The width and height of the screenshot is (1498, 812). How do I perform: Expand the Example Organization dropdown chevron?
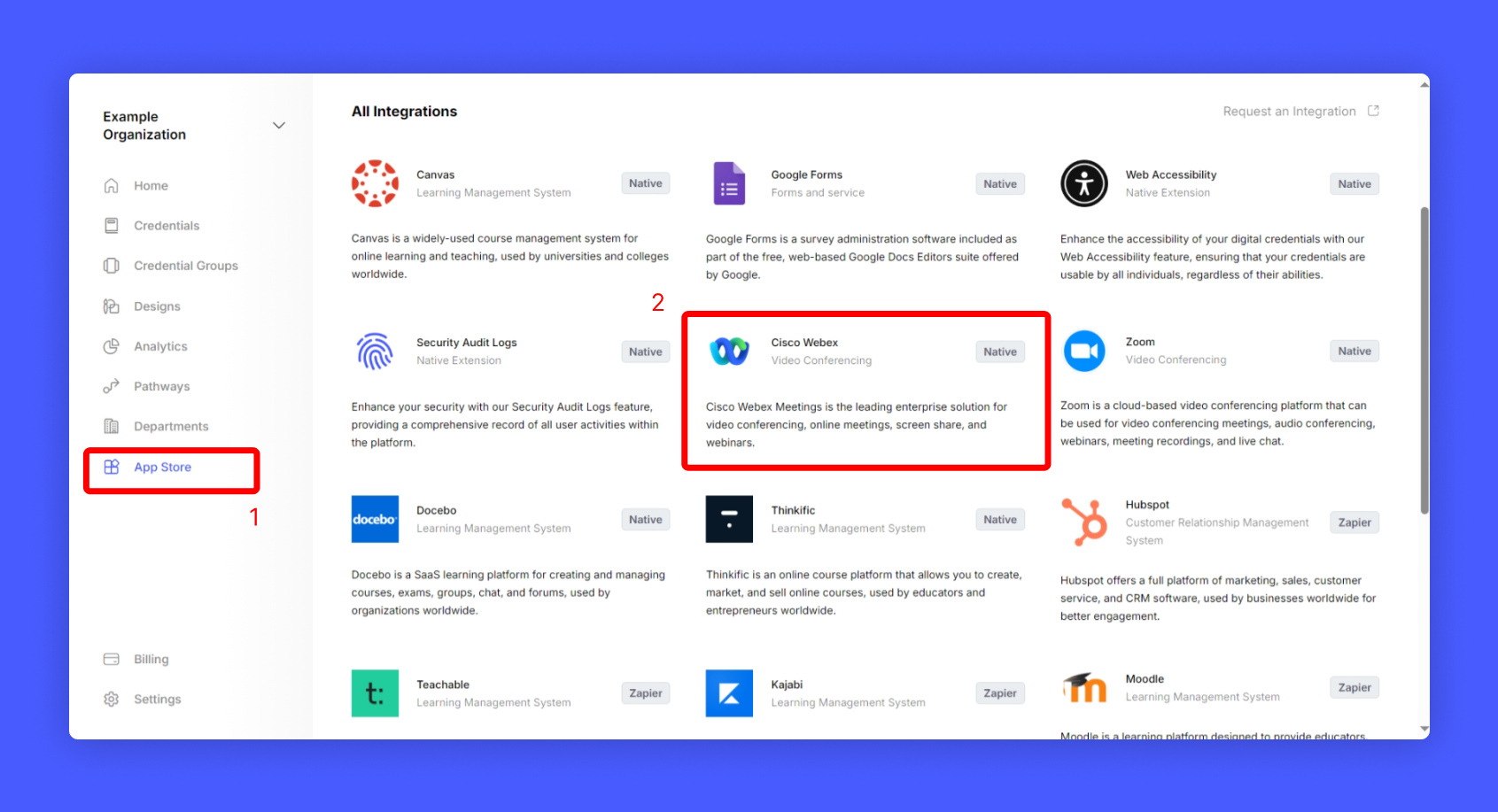pyautogui.click(x=279, y=126)
